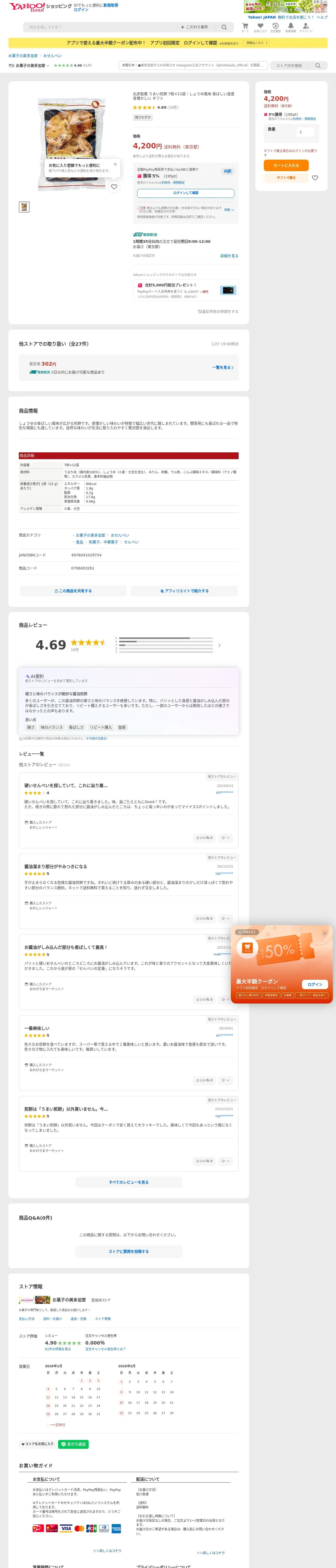
Task: Click 詳細はこちら on the yellow coupon banner
Action: [257, 43]
